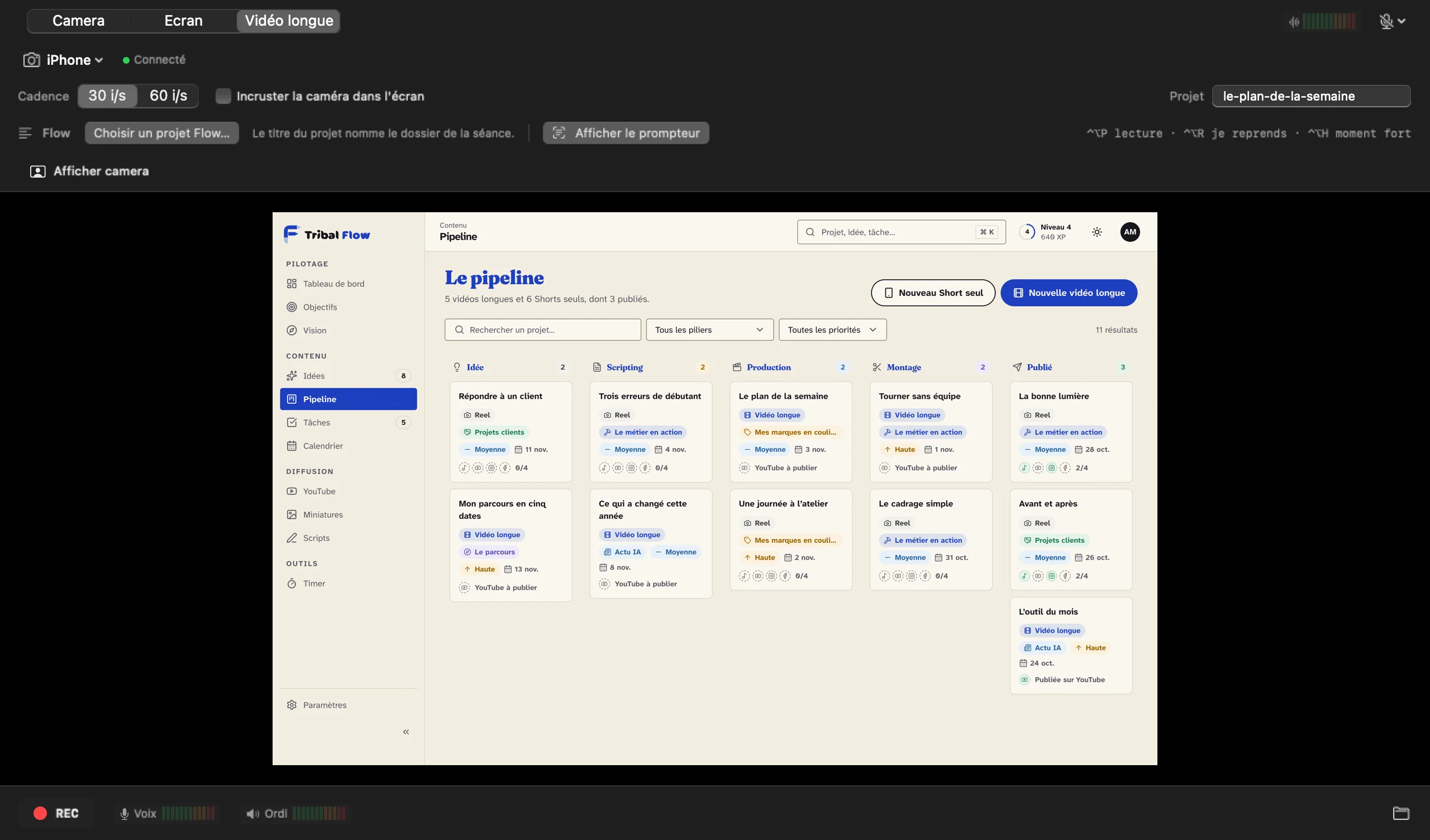The image size is (1430, 840).
Task: Click the Scripting column document icon
Action: 597,367
